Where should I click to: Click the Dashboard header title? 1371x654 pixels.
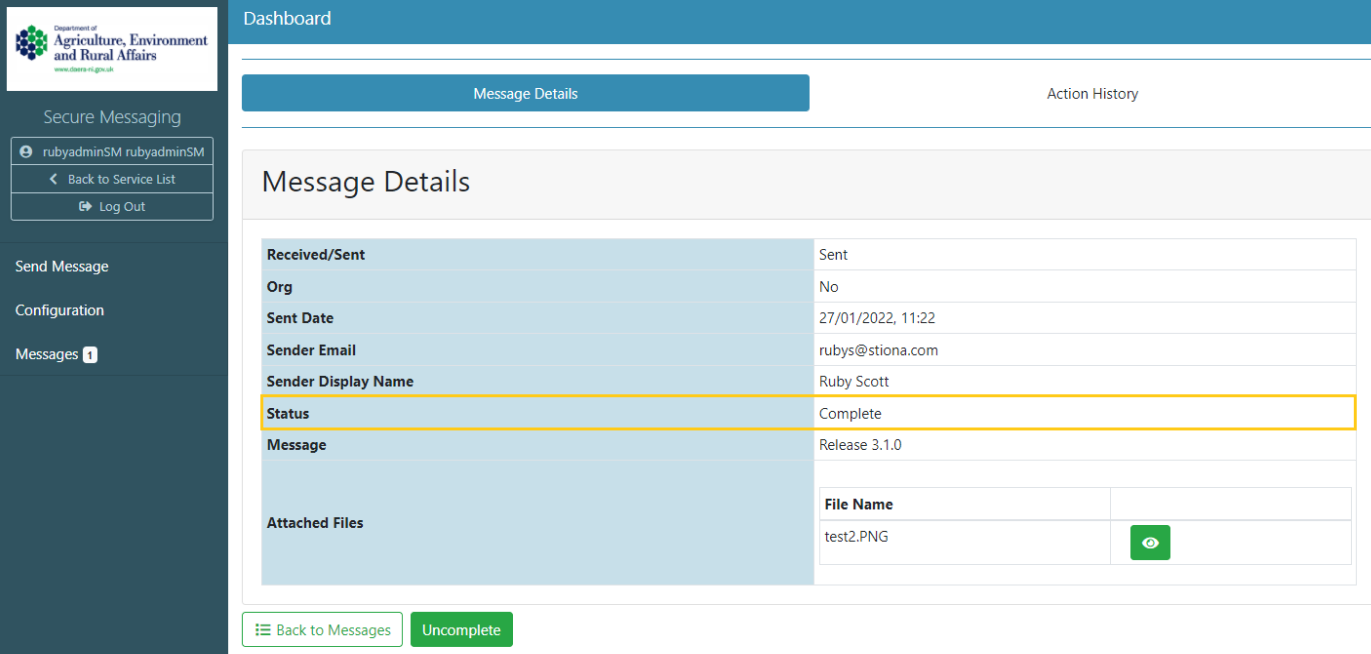[x=287, y=18]
